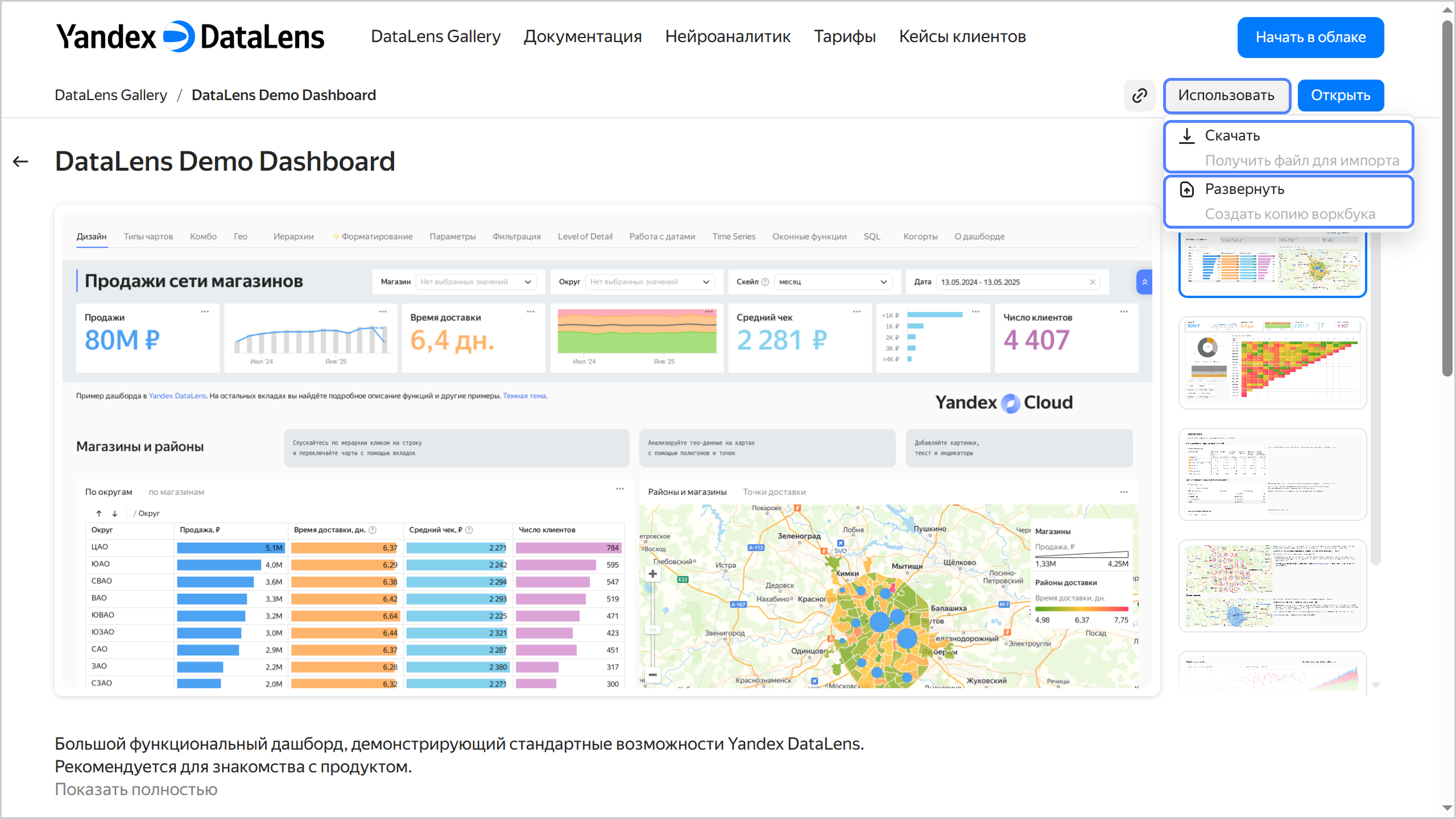The height and width of the screenshot is (819, 1456).
Task: Open the Округ filter dropdown
Action: 648,282
